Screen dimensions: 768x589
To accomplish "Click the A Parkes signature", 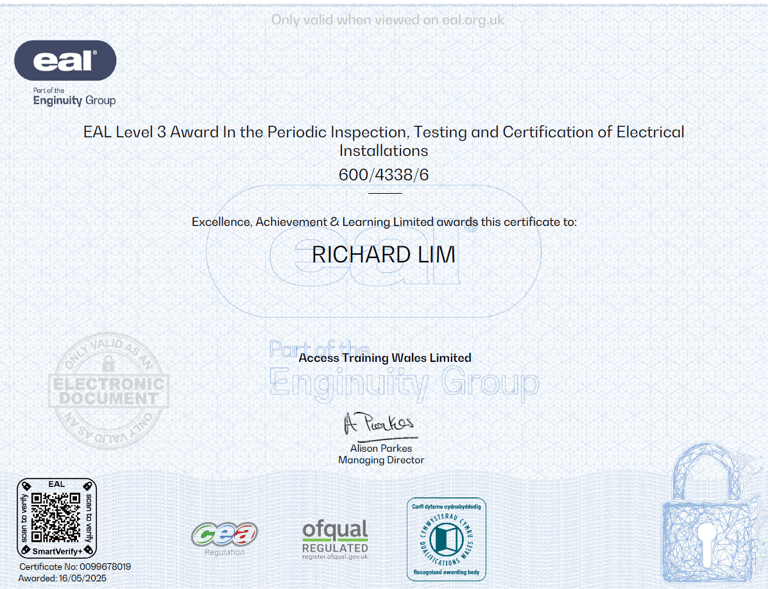I will click(380, 425).
